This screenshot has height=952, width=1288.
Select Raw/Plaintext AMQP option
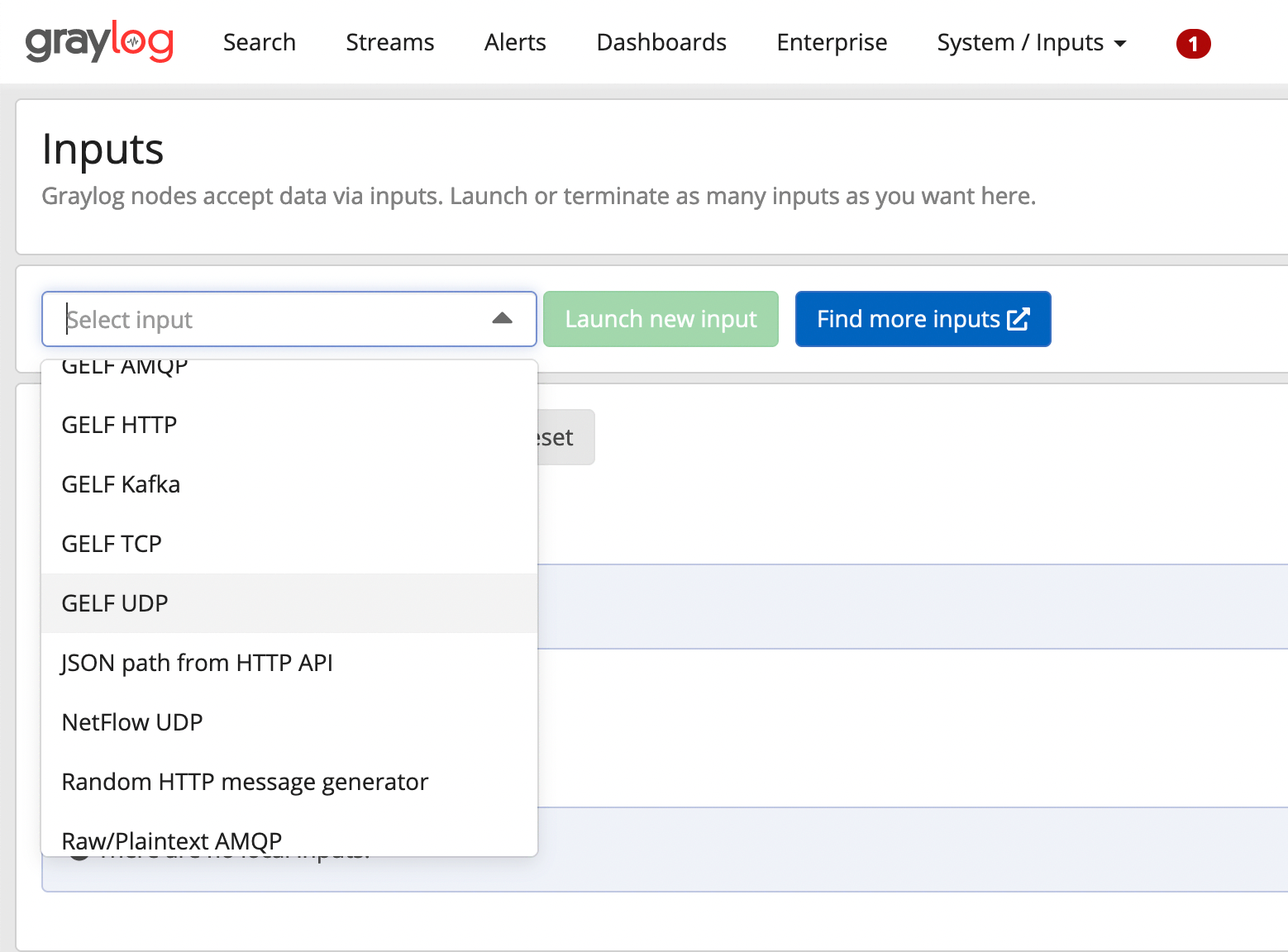point(172,840)
